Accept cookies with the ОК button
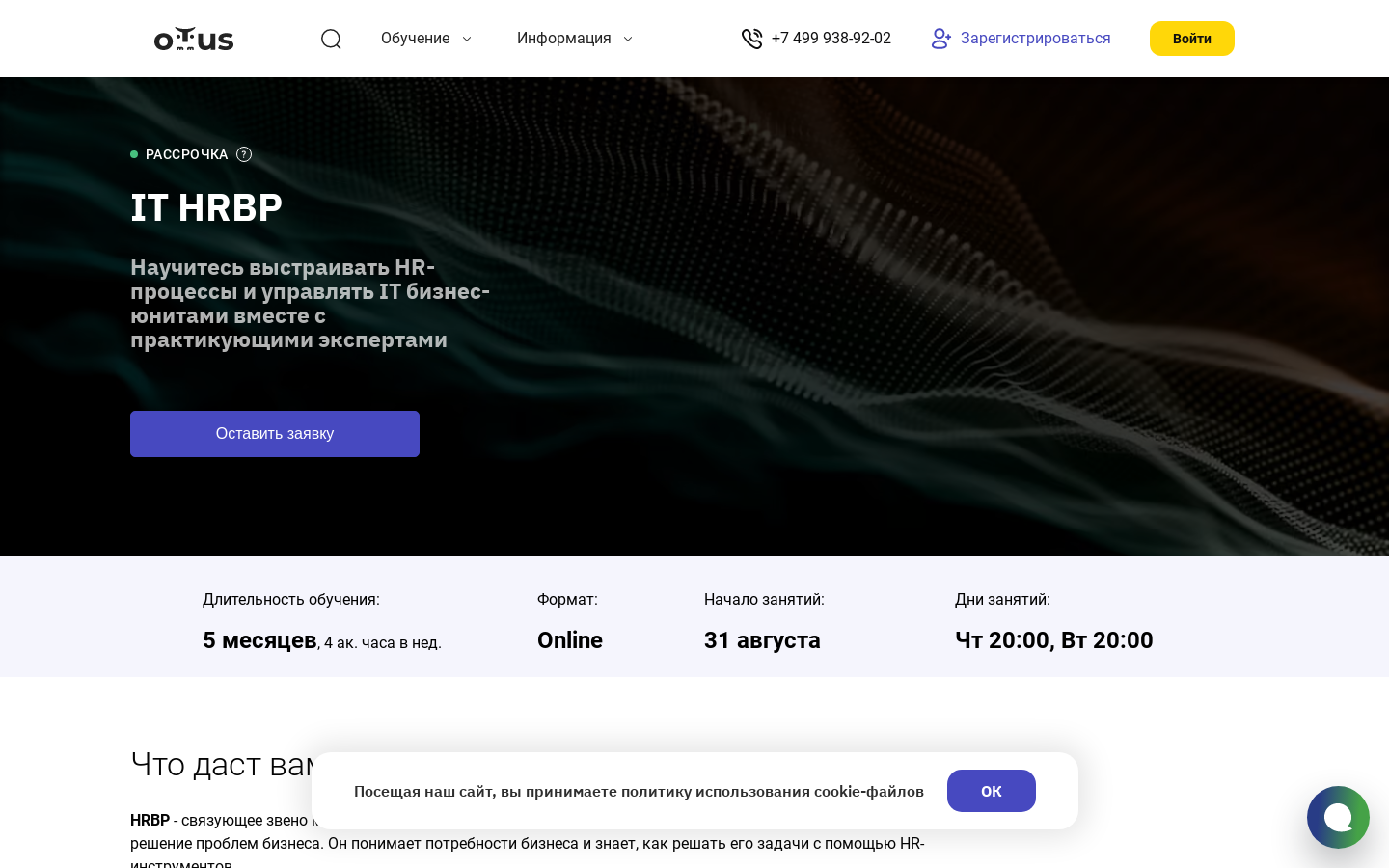Viewport: 1389px width, 868px height. (x=992, y=791)
